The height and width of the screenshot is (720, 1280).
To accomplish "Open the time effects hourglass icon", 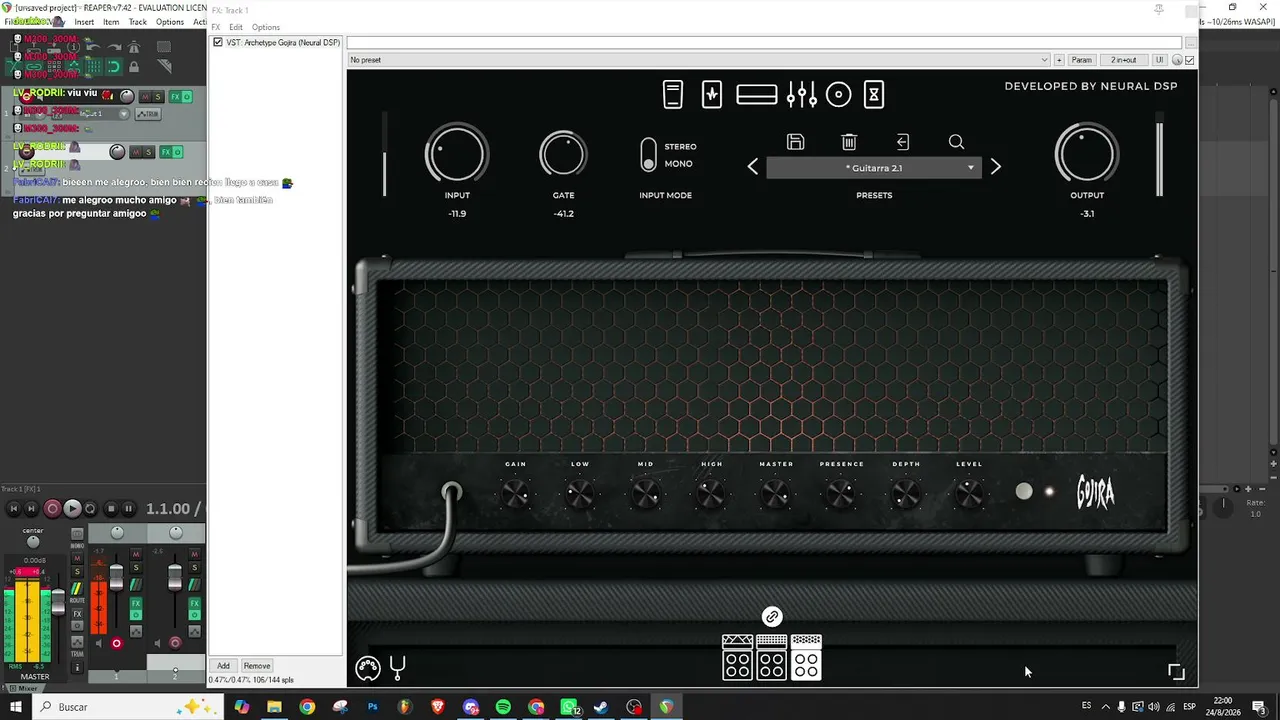I will (874, 94).
